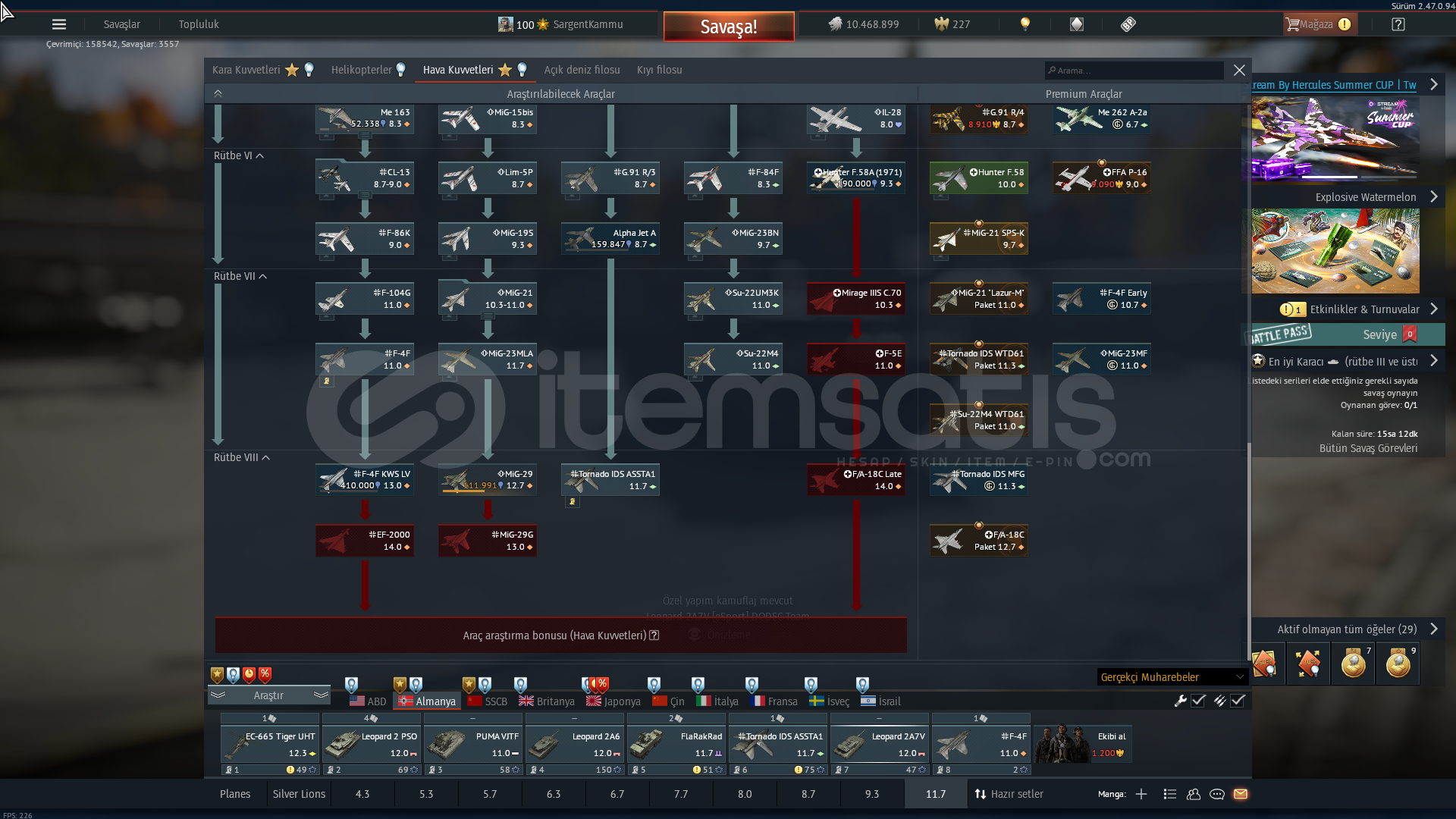Close the research tree window
Viewport: 1456px width, 819px height.
coord(1239,71)
